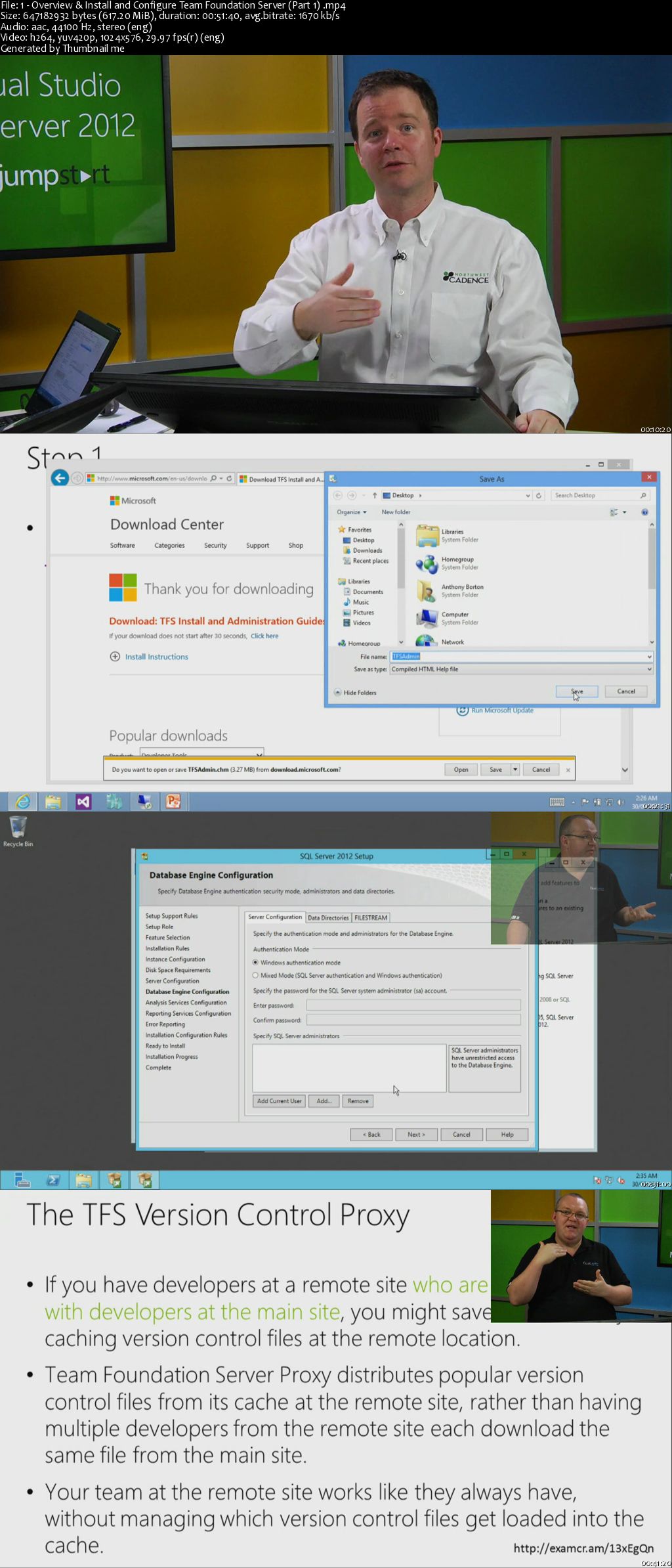Open PowerShell on the 2:35 AM taskbar
Image resolution: width=672 pixels, height=1568 pixels.
[x=53, y=1180]
